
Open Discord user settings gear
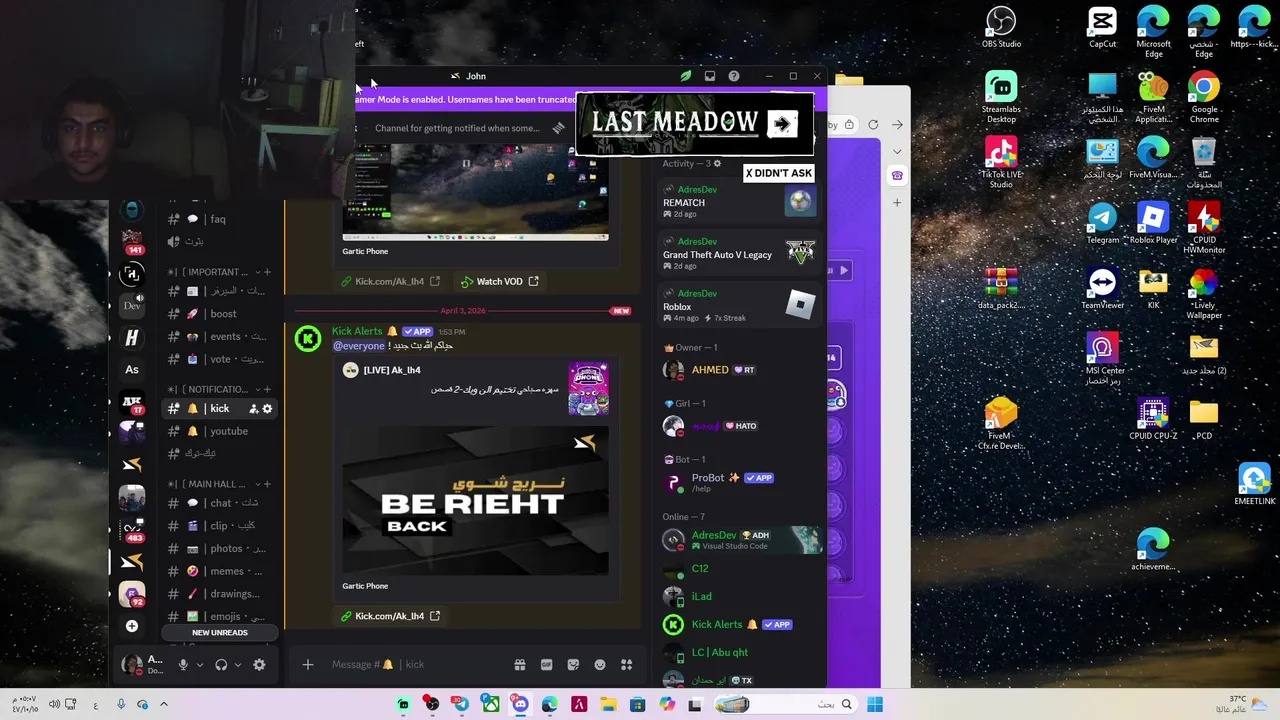pos(259,664)
